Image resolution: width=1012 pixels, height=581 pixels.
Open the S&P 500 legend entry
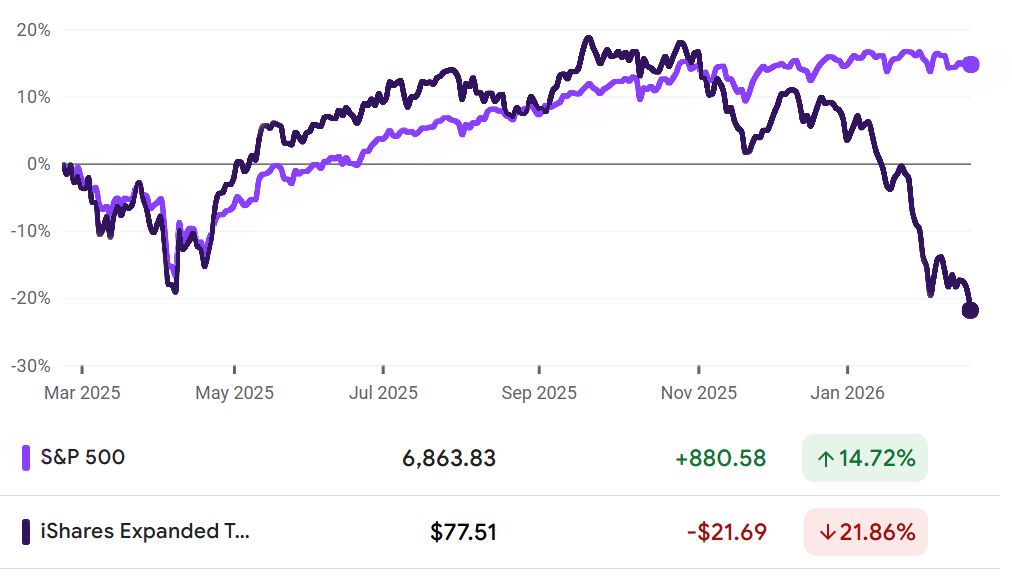click(x=83, y=458)
